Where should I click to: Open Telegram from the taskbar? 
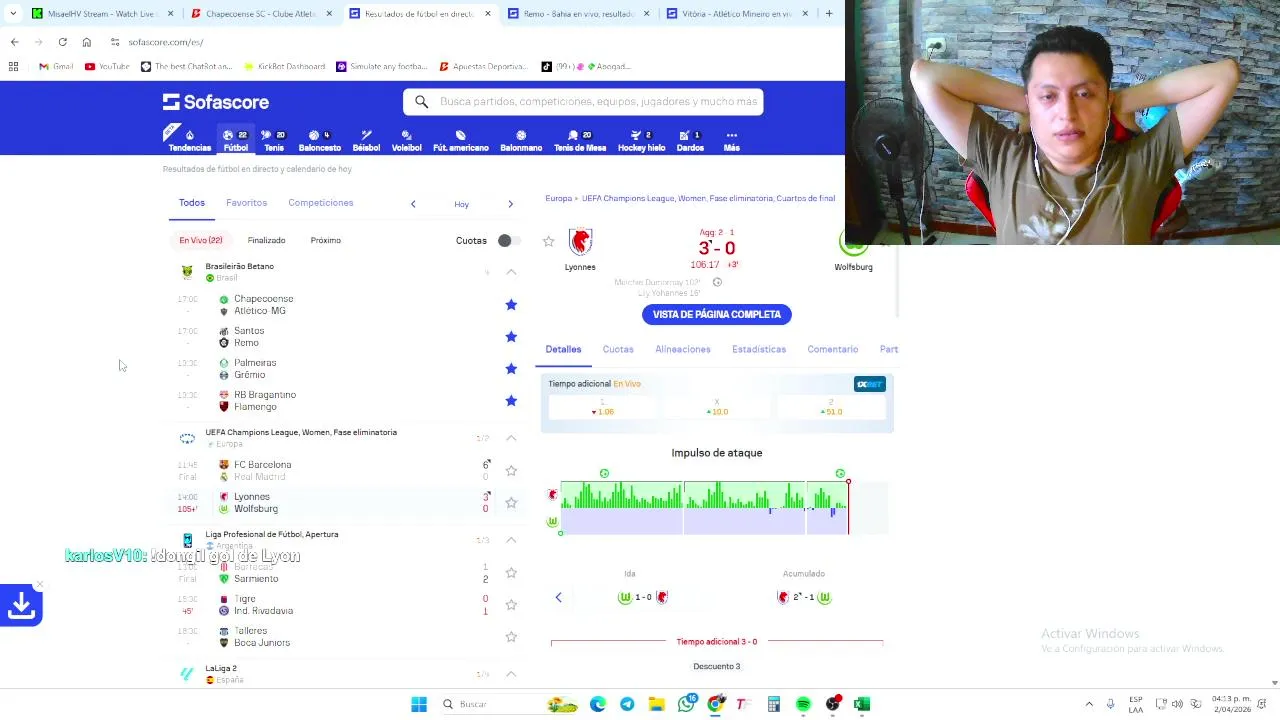click(x=627, y=704)
